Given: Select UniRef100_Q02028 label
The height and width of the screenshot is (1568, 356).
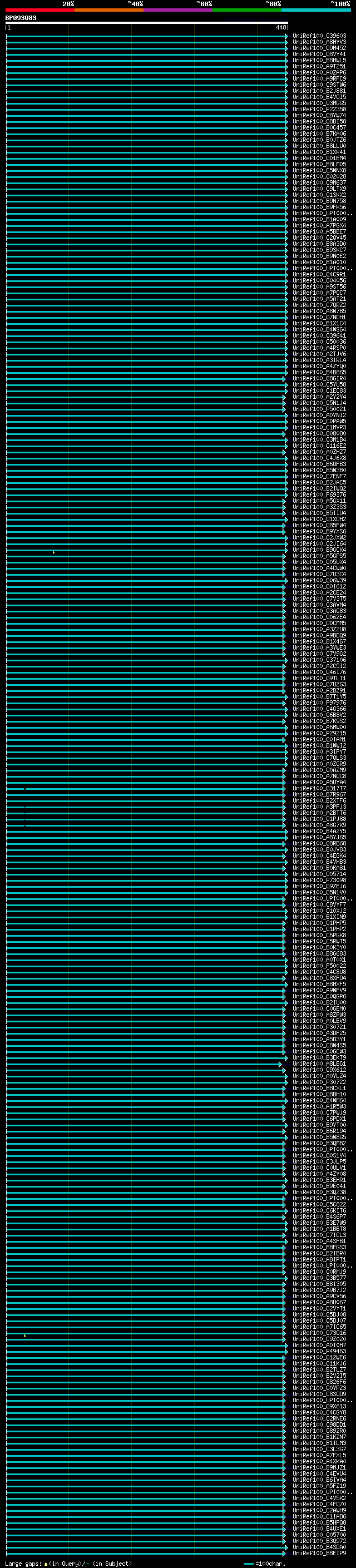Looking at the screenshot, I should (x=319, y=176).
